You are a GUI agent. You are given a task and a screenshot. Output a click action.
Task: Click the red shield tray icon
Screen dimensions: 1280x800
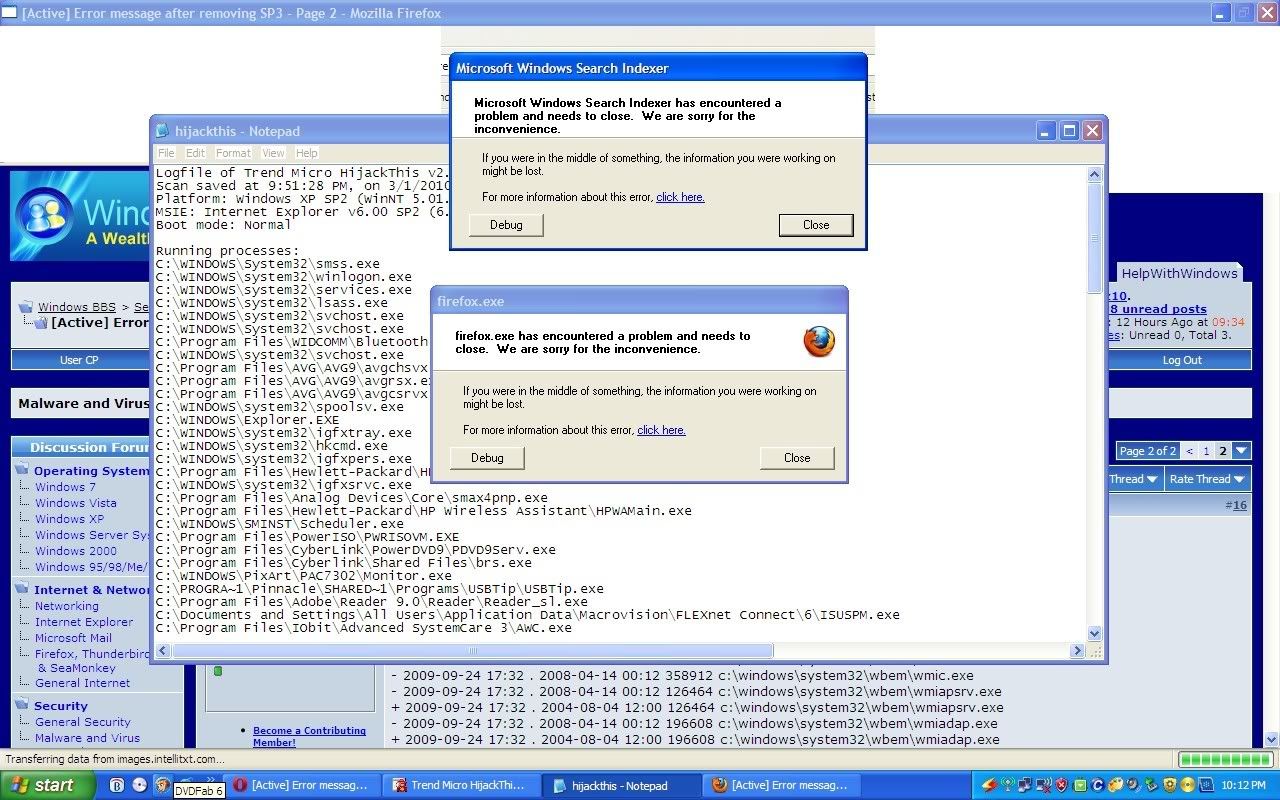pos(1059,785)
